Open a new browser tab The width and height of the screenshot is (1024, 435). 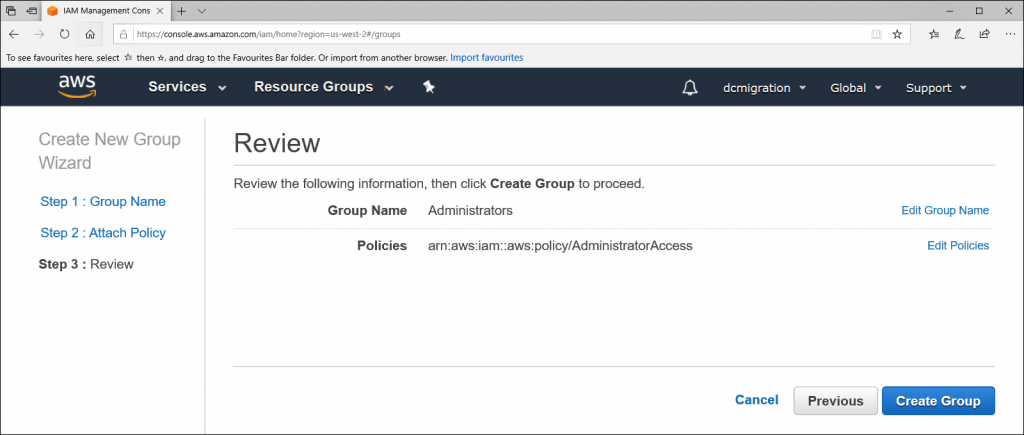tap(181, 10)
